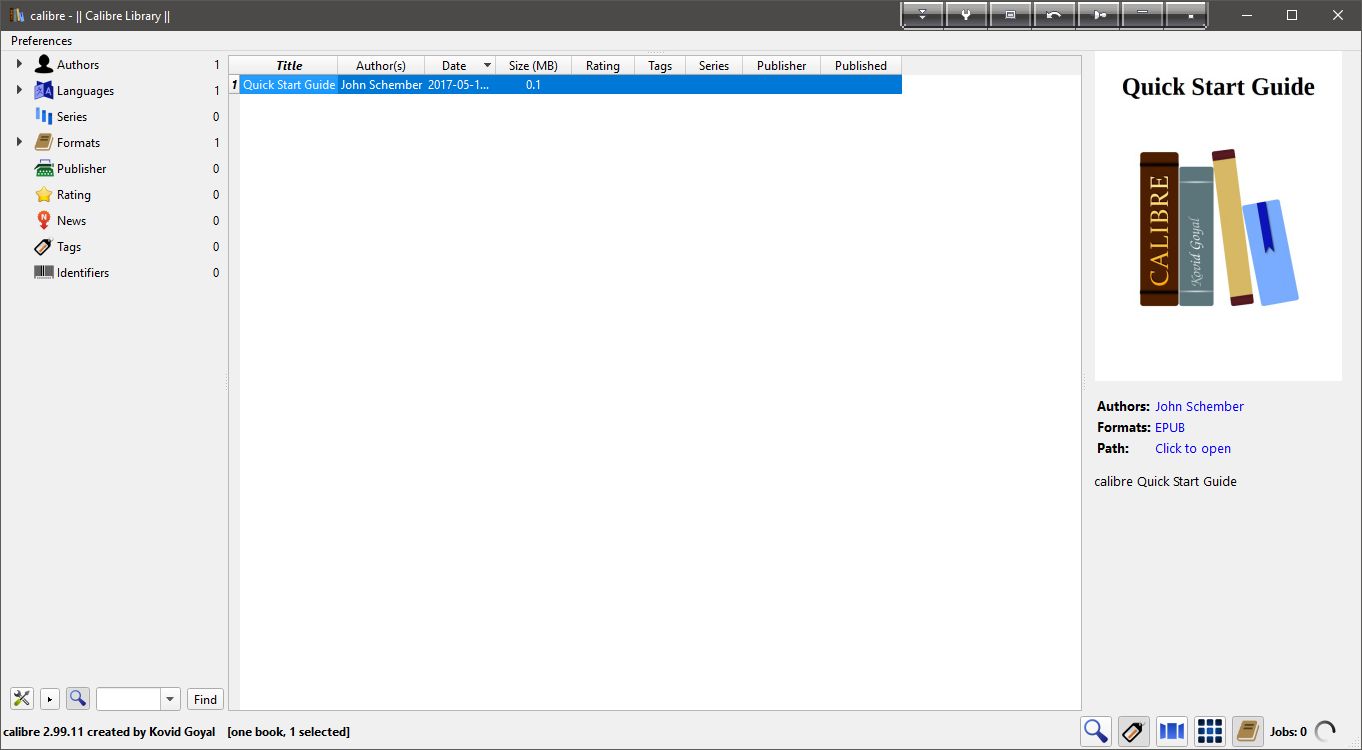Select the Publisher text in the Tag browser
The image size is (1362, 750).
pyautogui.click(x=82, y=169)
